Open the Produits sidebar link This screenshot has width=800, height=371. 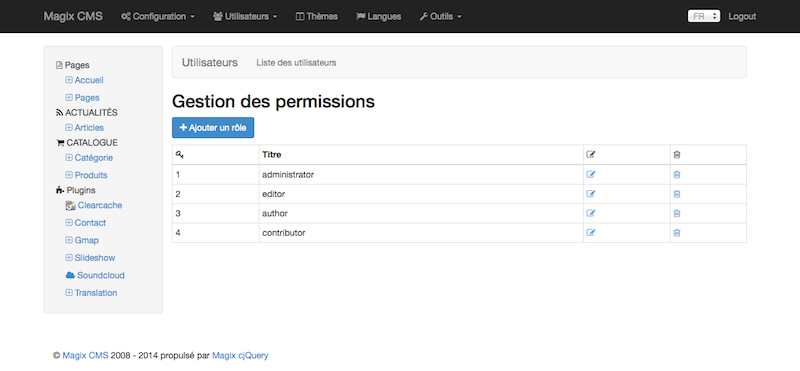[91, 175]
